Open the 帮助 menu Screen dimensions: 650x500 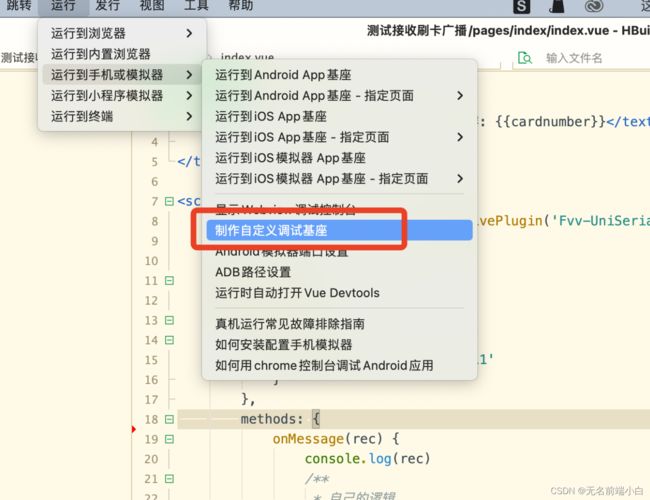[x=240, y=6]
